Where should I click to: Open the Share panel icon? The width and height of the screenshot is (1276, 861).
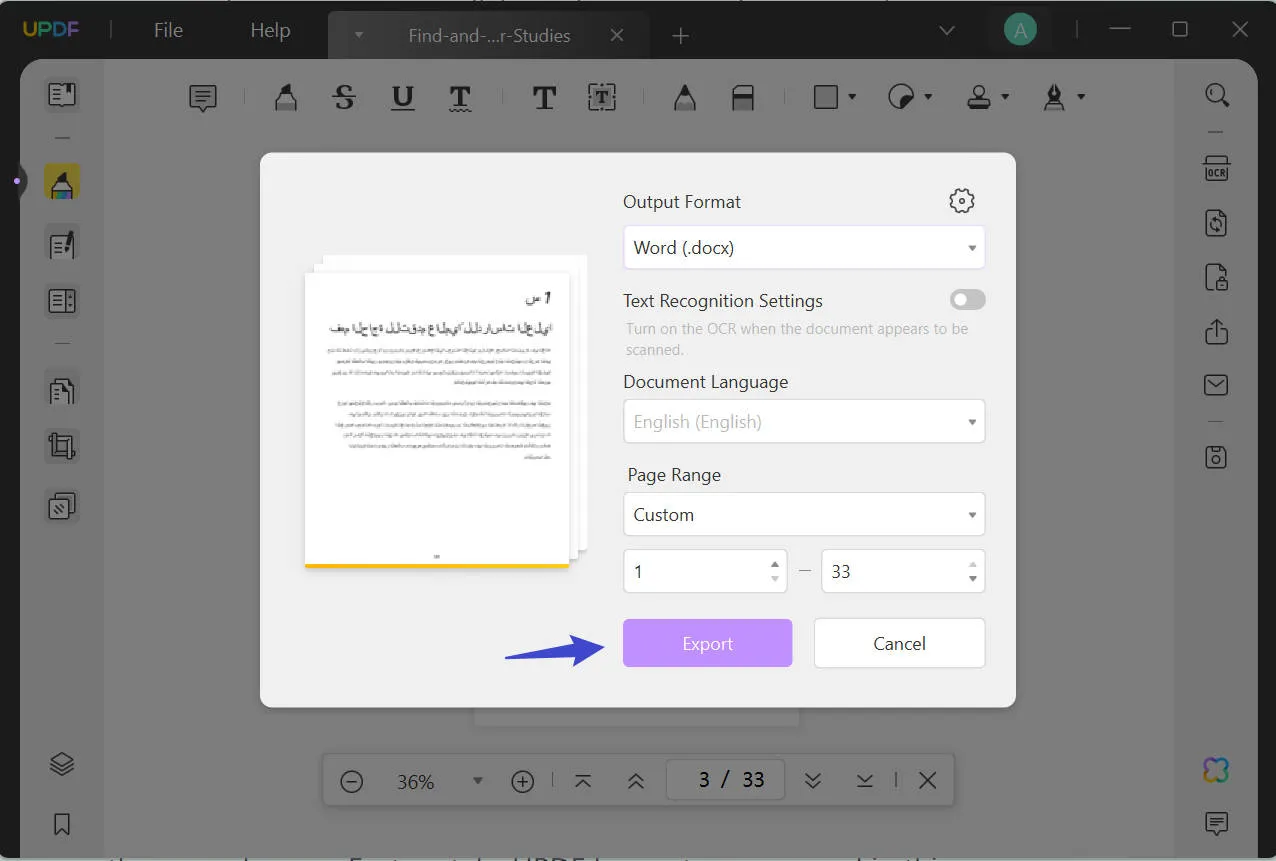(x=1215, y=332)
